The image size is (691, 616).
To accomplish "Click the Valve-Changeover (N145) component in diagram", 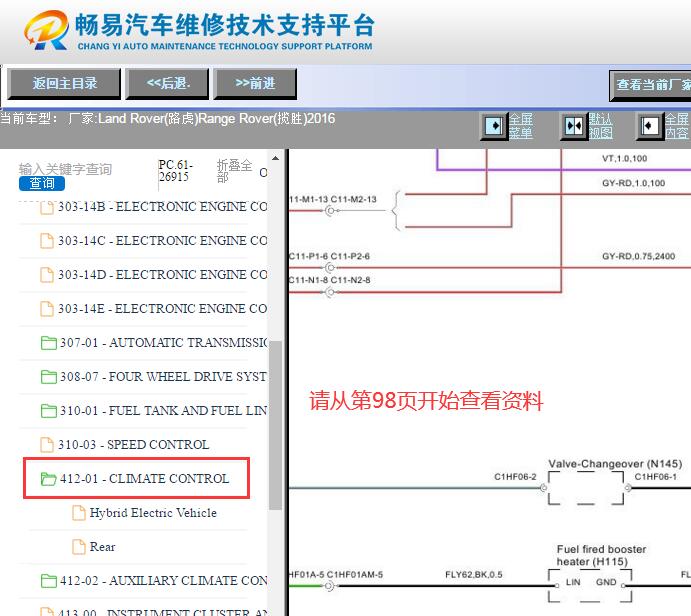I will [586, 488].
